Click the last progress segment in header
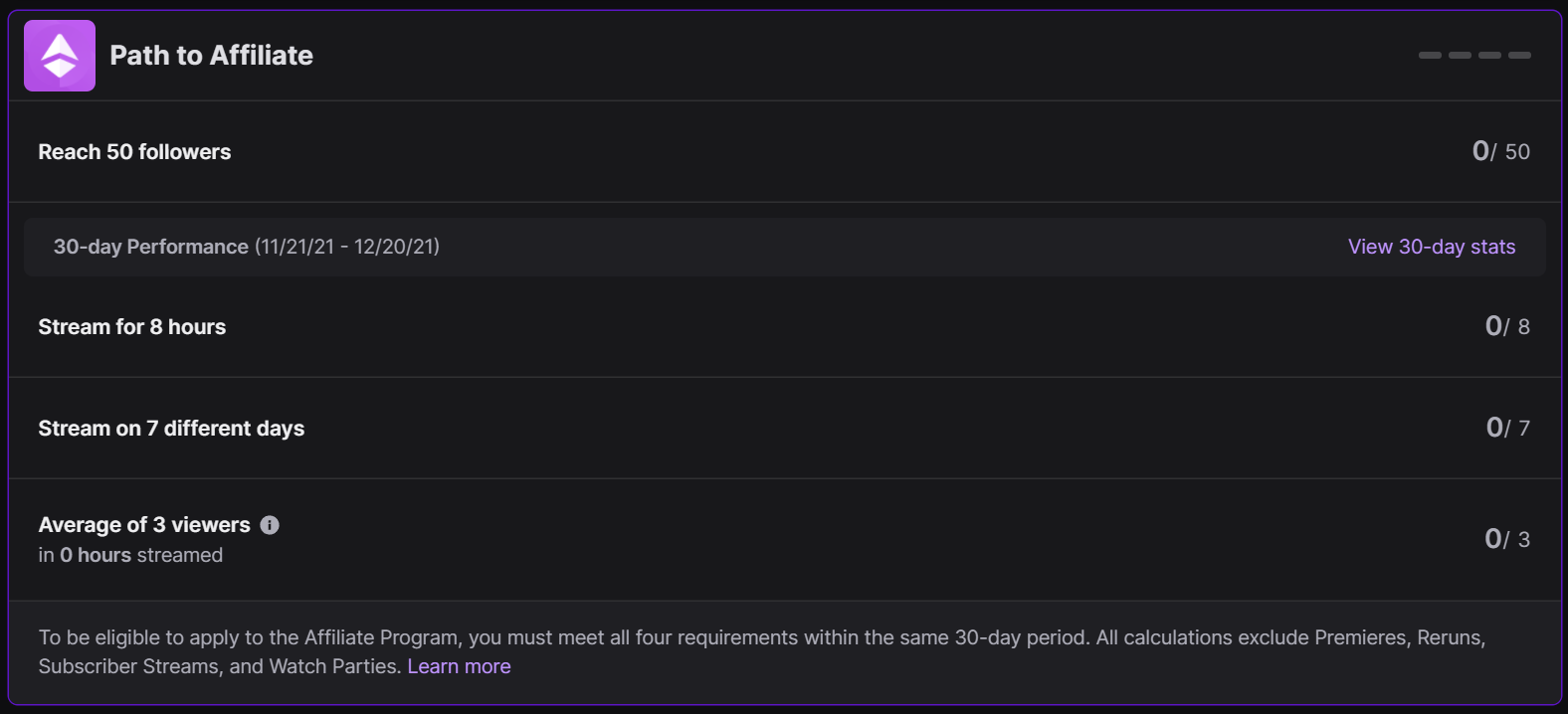 pyautogui.click(x=1519, y=56)
